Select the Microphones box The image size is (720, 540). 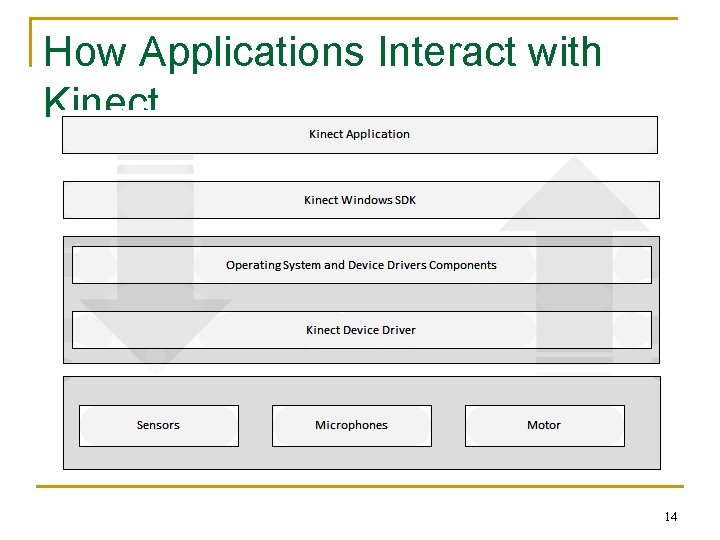pyautogui.click(x=352, y=426)
